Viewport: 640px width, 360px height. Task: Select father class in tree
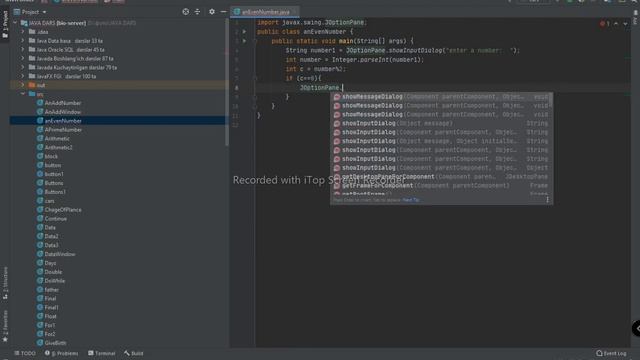coord(51,290)
